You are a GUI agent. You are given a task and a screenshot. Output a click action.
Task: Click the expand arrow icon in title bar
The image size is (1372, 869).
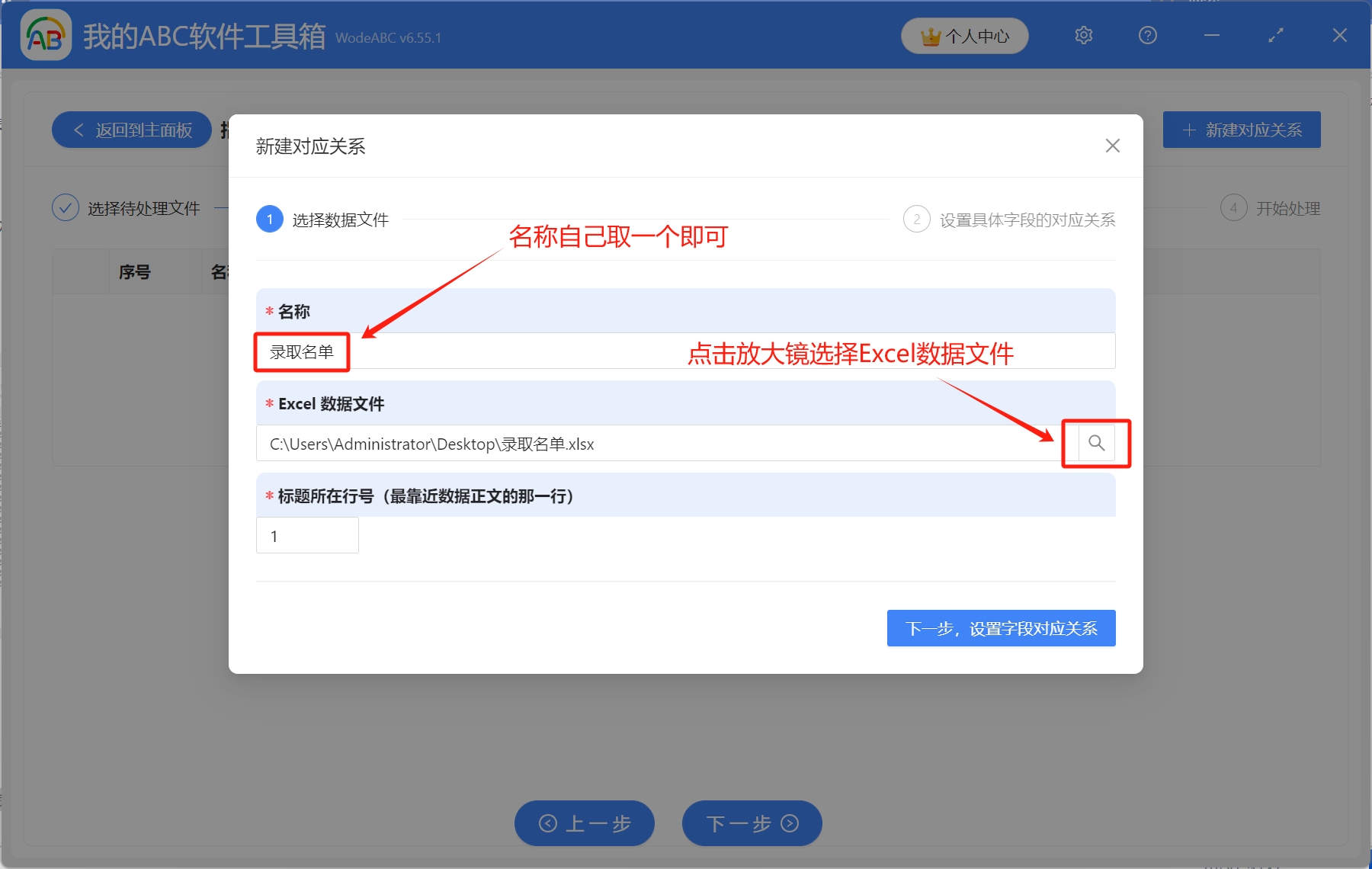[1274, 35]
